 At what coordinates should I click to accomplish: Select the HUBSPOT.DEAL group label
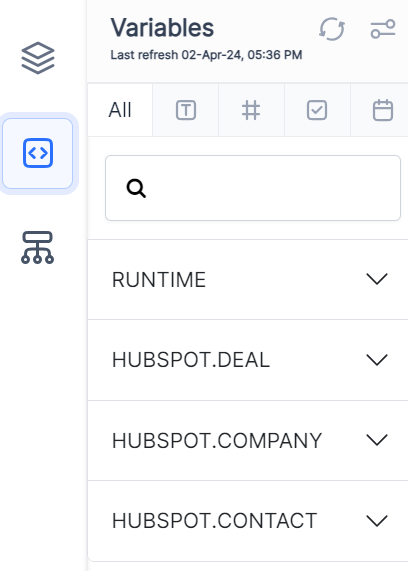click(x=191, y=360)
